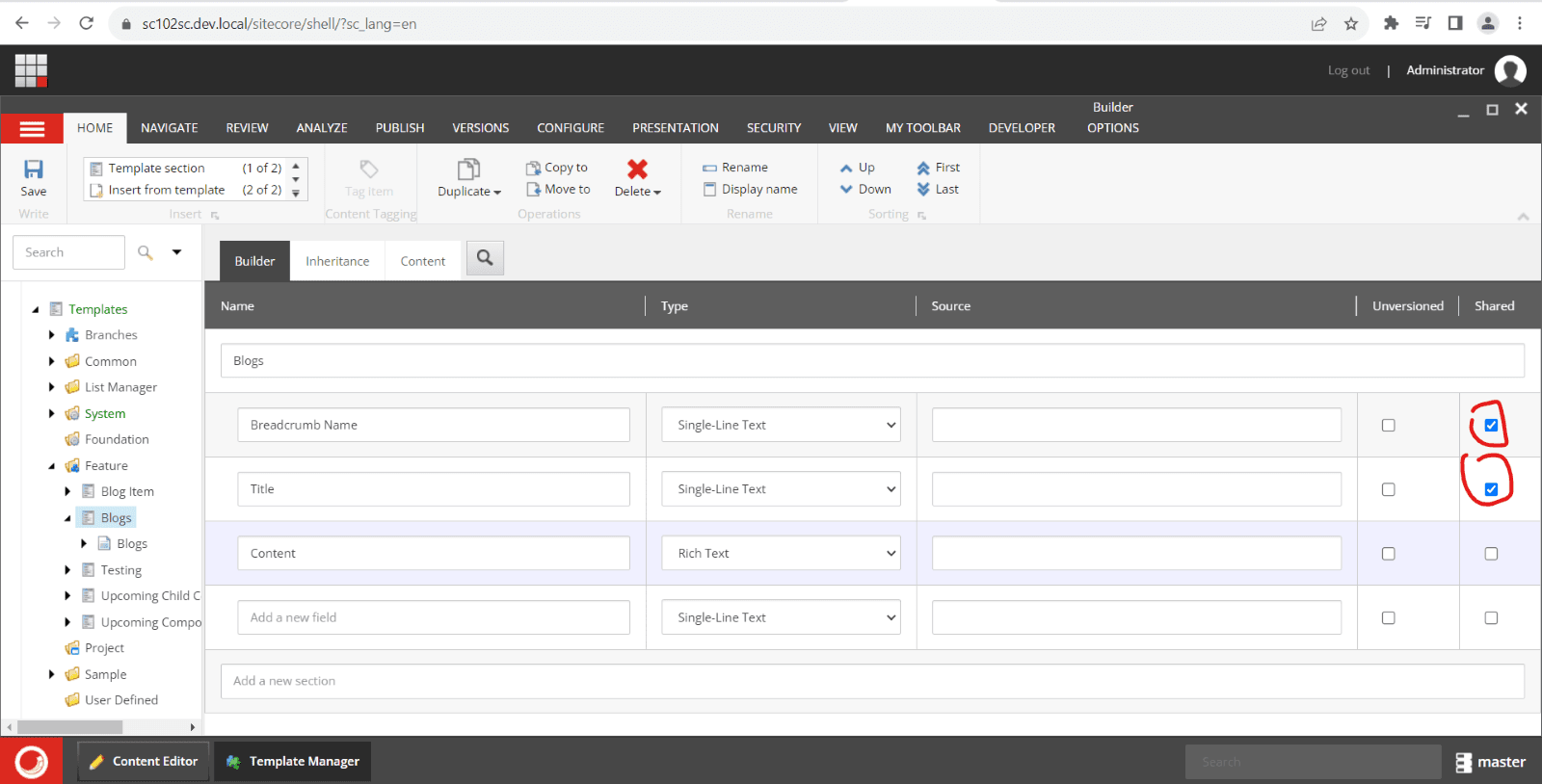Open the Rich Text type dropdown
The image size is (1542, 784).
tap(781, 553)
